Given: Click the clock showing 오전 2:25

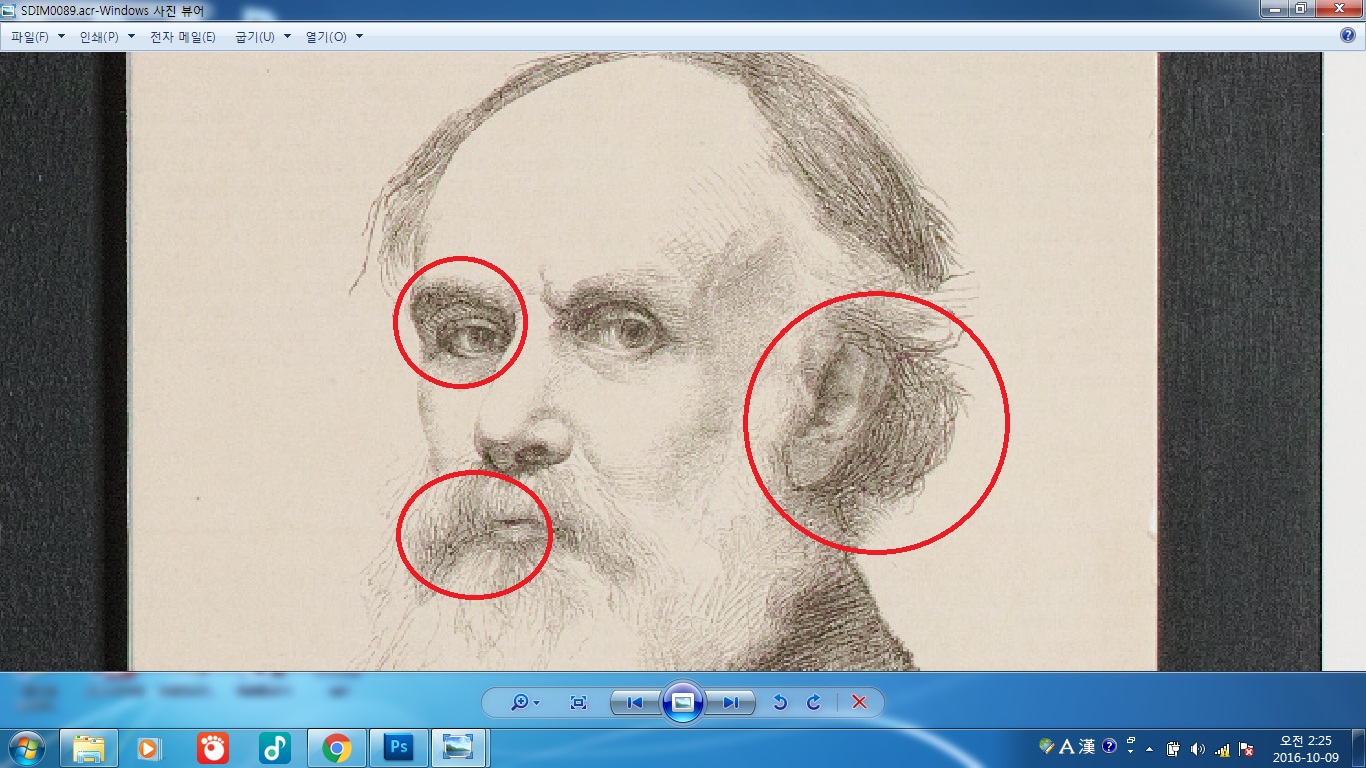Looking at the screenshot, I should pyautogui.click(x=1306, y=748).
